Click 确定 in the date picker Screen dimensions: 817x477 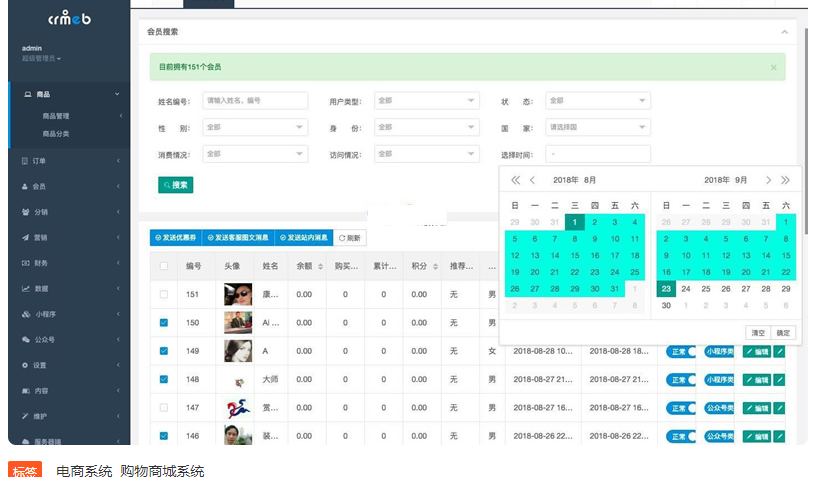click(x=783, y=333)
